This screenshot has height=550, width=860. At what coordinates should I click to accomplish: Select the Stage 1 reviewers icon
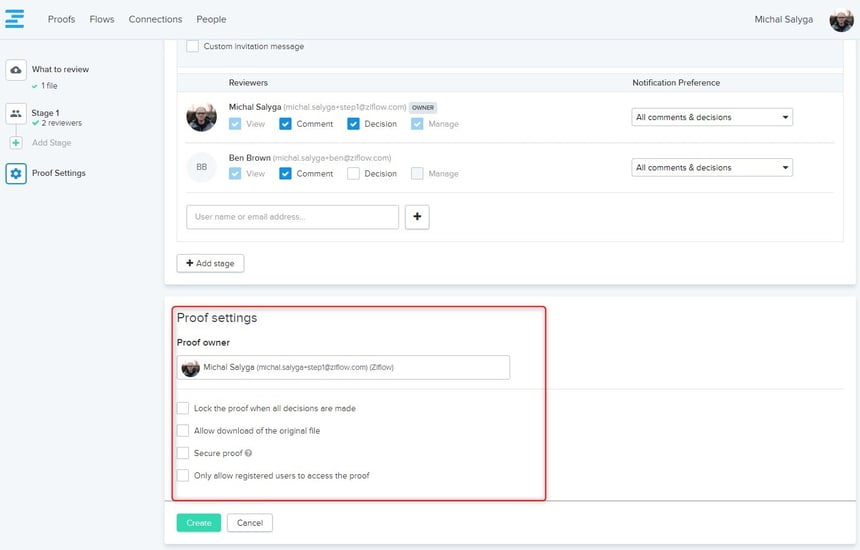point(16,114)
